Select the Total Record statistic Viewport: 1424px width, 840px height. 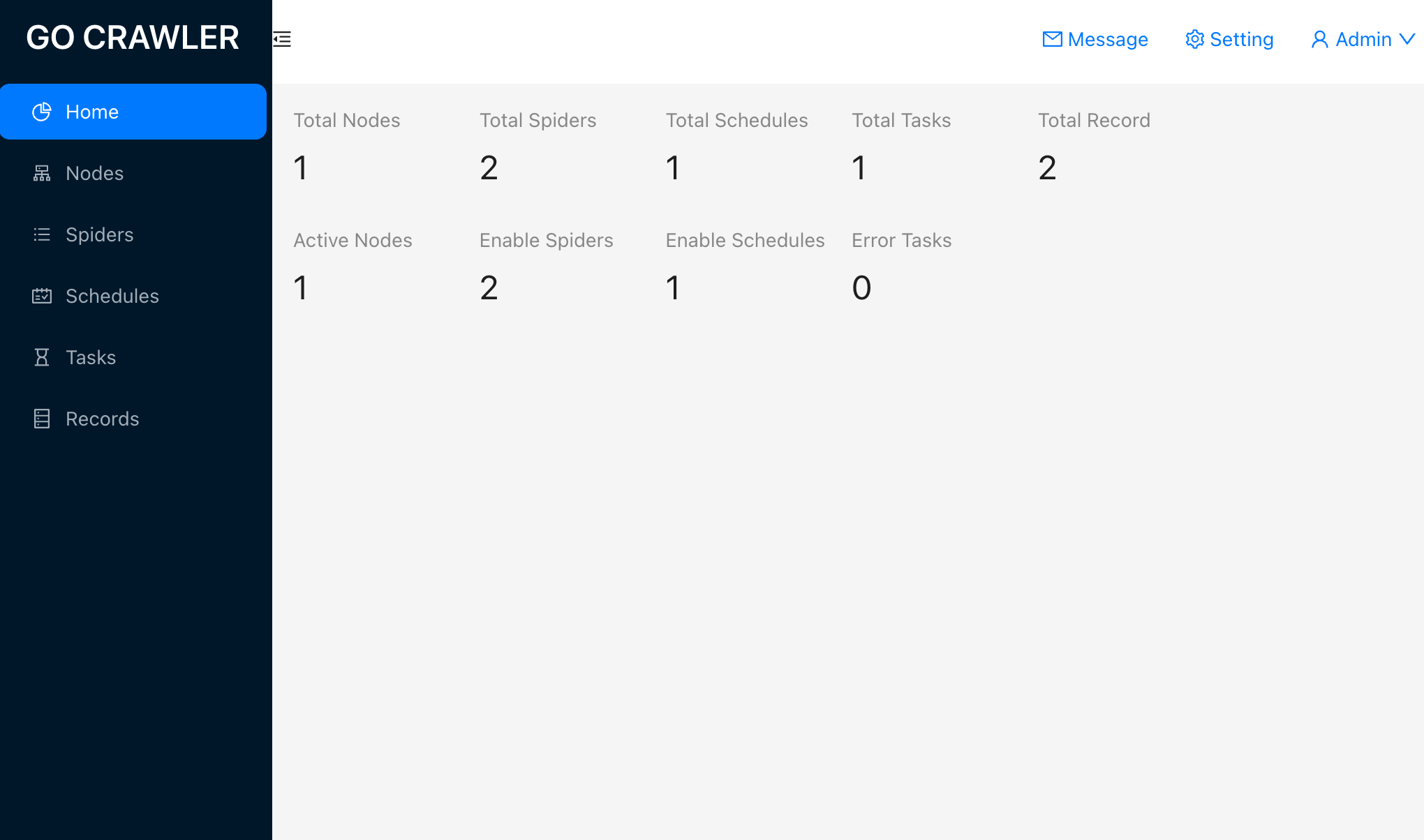click(1094, 147)
